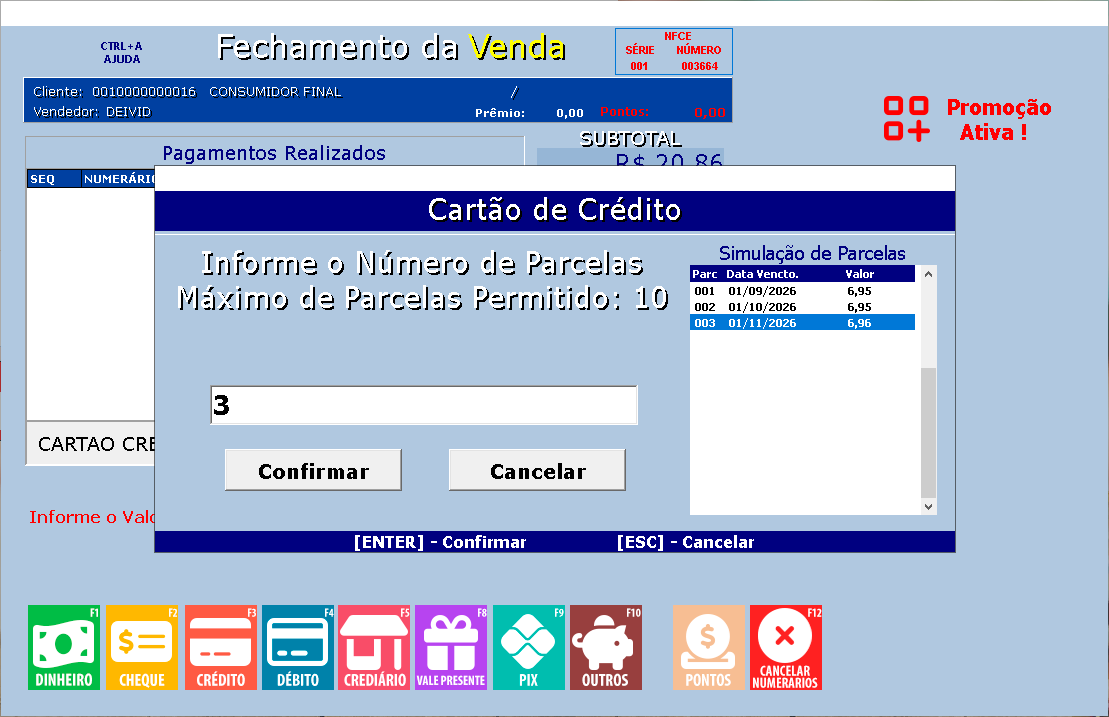Select the Outros piggy bank icon

pyautogui.click(x=605, y=647)
